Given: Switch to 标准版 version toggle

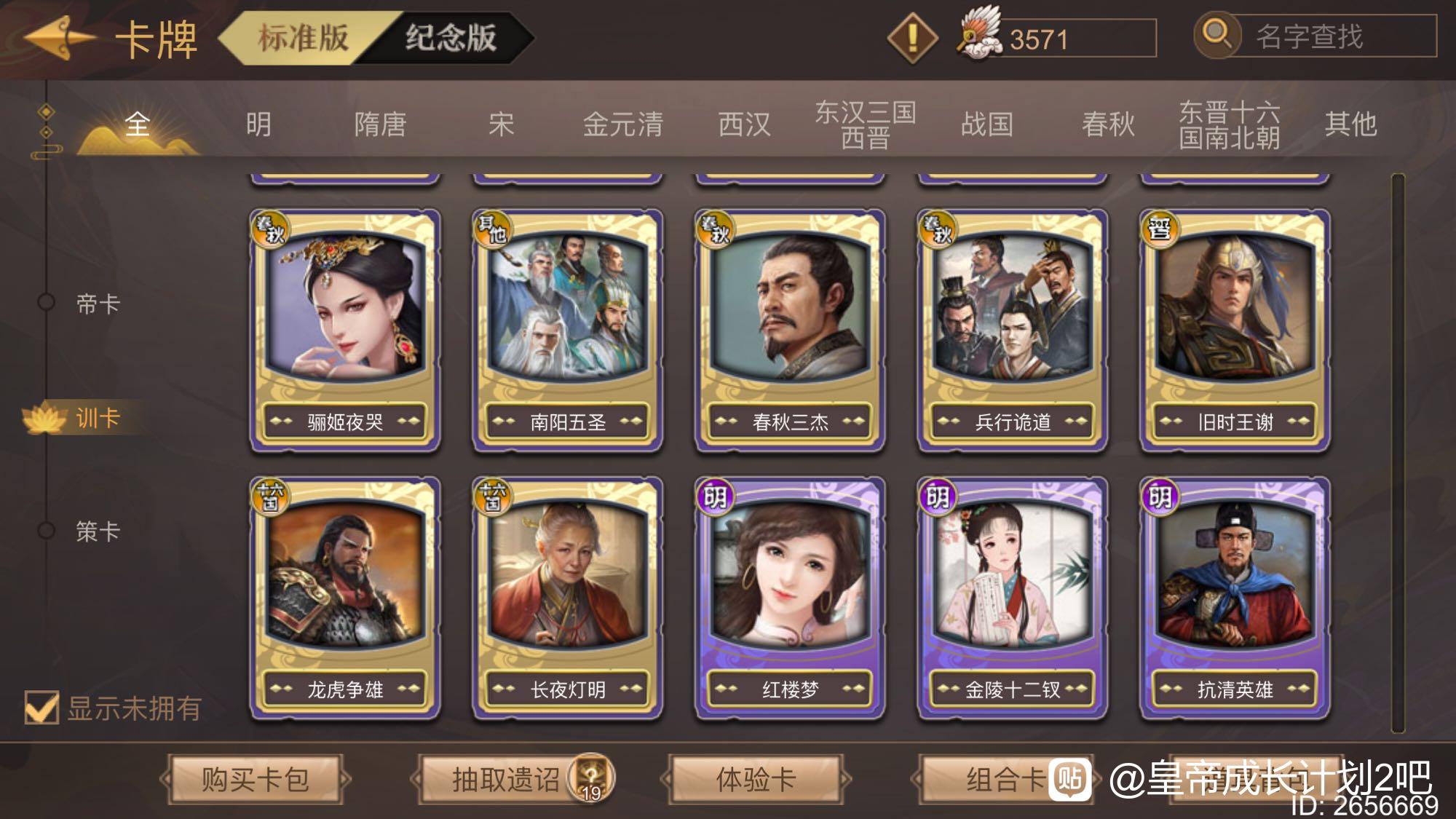Looking at the screenshot, I should point(304,38).
